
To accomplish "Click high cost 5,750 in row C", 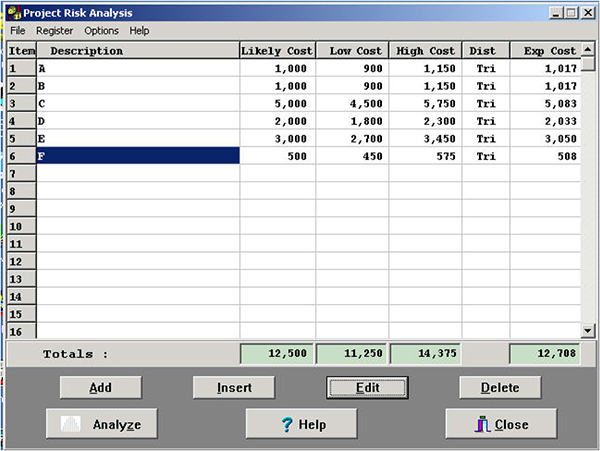I will pos(425,103).
